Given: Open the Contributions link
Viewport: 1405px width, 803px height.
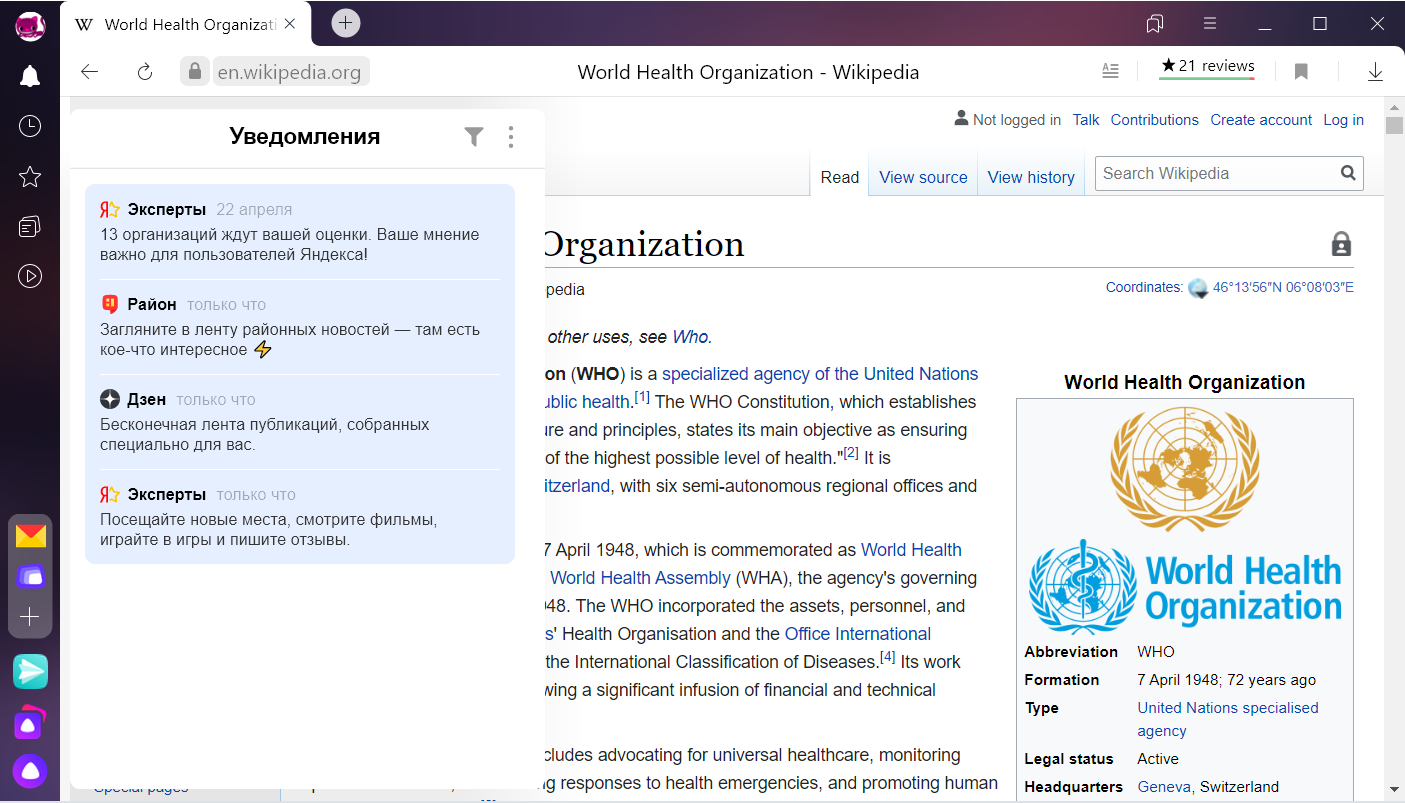Looking at the screenshot, I should 1154,120.
